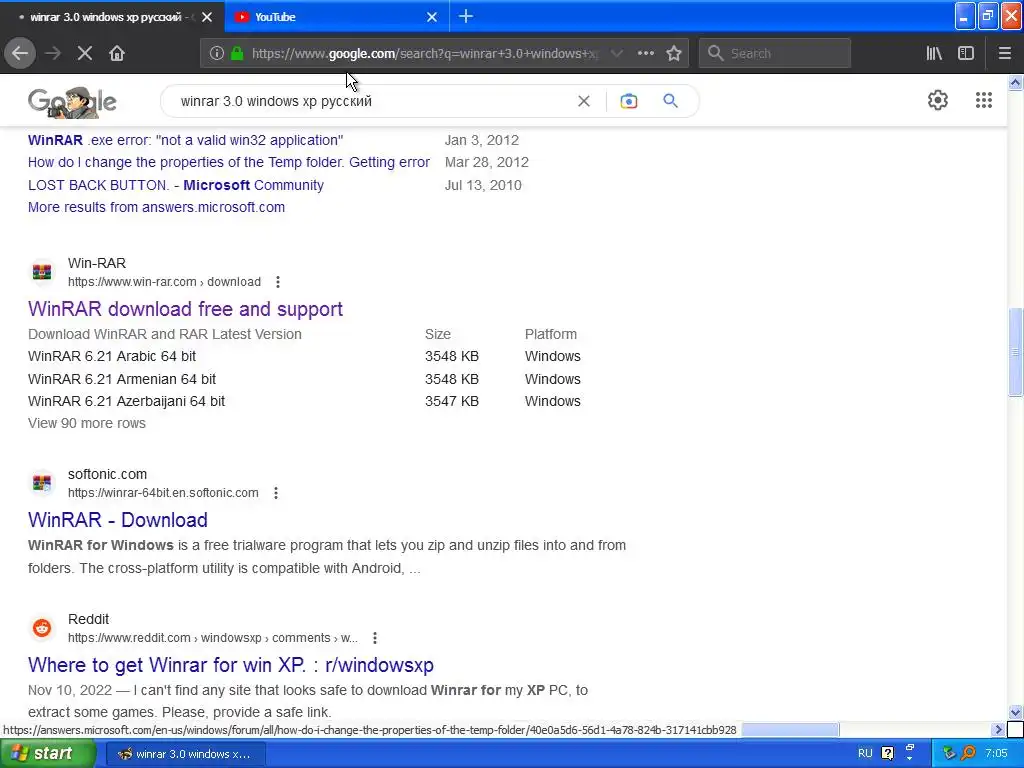Open More results from answers.microsoft.com

click(156, 207)
